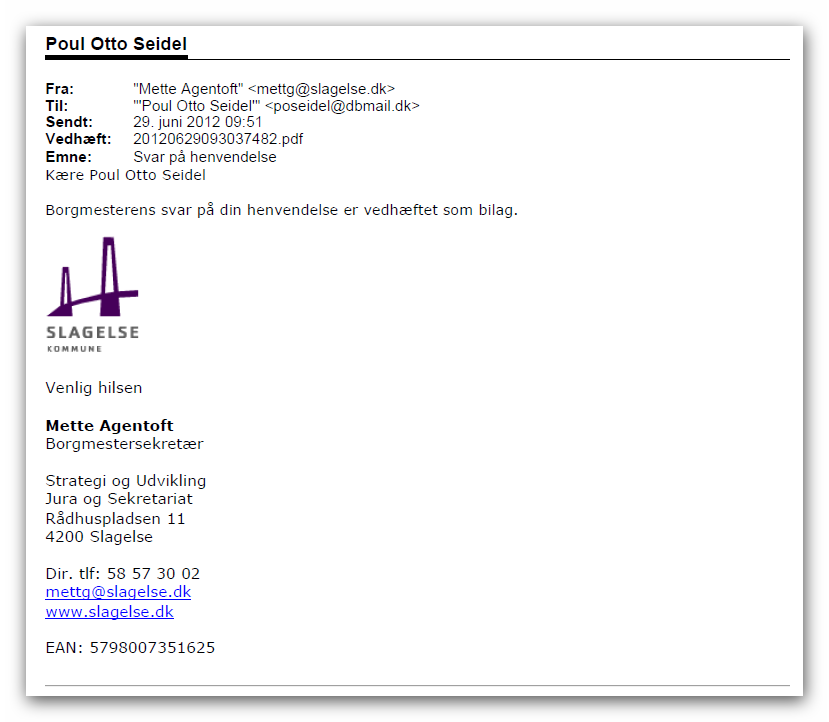Click the attachment 20120629093037482.pdf filename
The width and height of the screenshot is (829, 722).
pos(217,139)
